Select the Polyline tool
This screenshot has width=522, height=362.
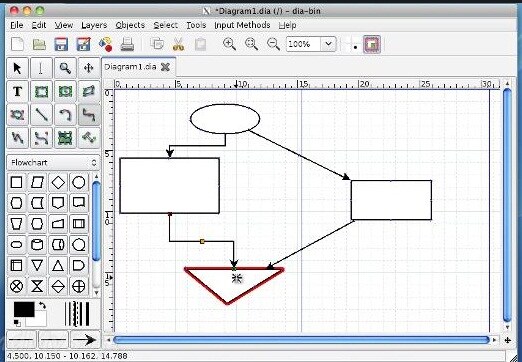click(17, 138)
